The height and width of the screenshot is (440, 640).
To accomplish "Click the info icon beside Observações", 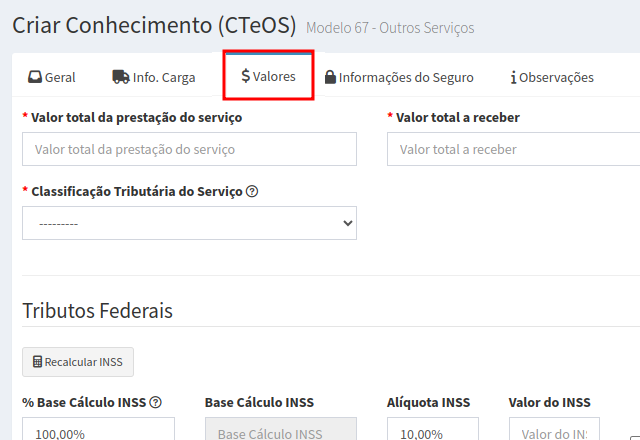I will point(513,77).
